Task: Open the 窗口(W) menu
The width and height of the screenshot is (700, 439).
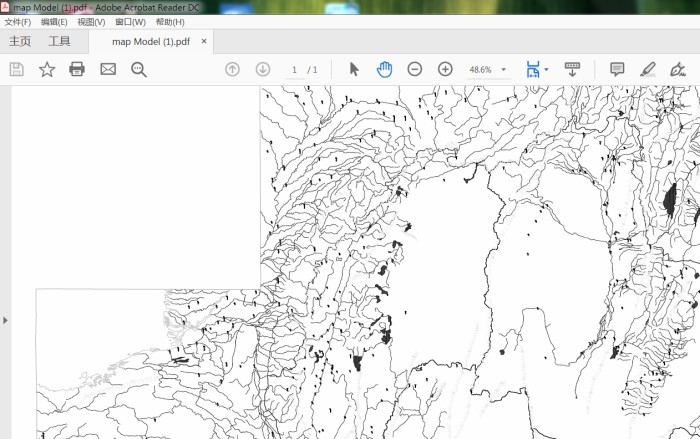Action: pyautogui.click(x=130, y=22)
